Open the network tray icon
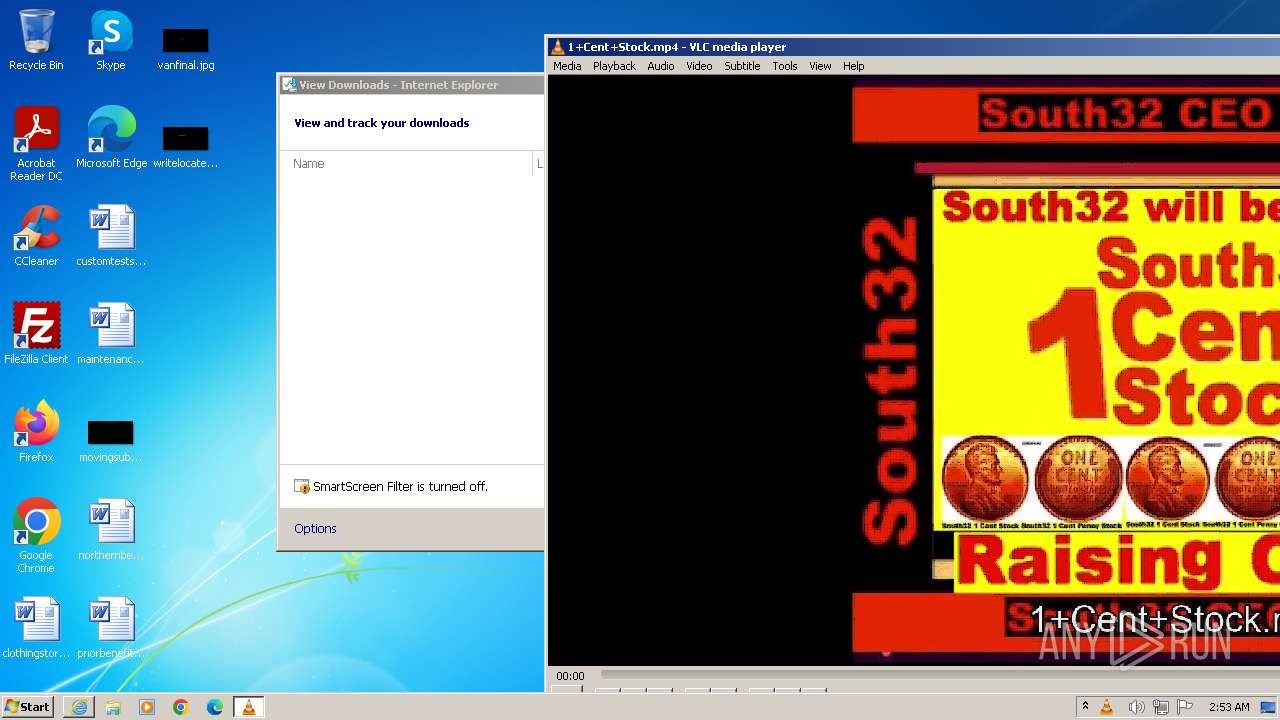1280x720 pixels. (1161, 707)
